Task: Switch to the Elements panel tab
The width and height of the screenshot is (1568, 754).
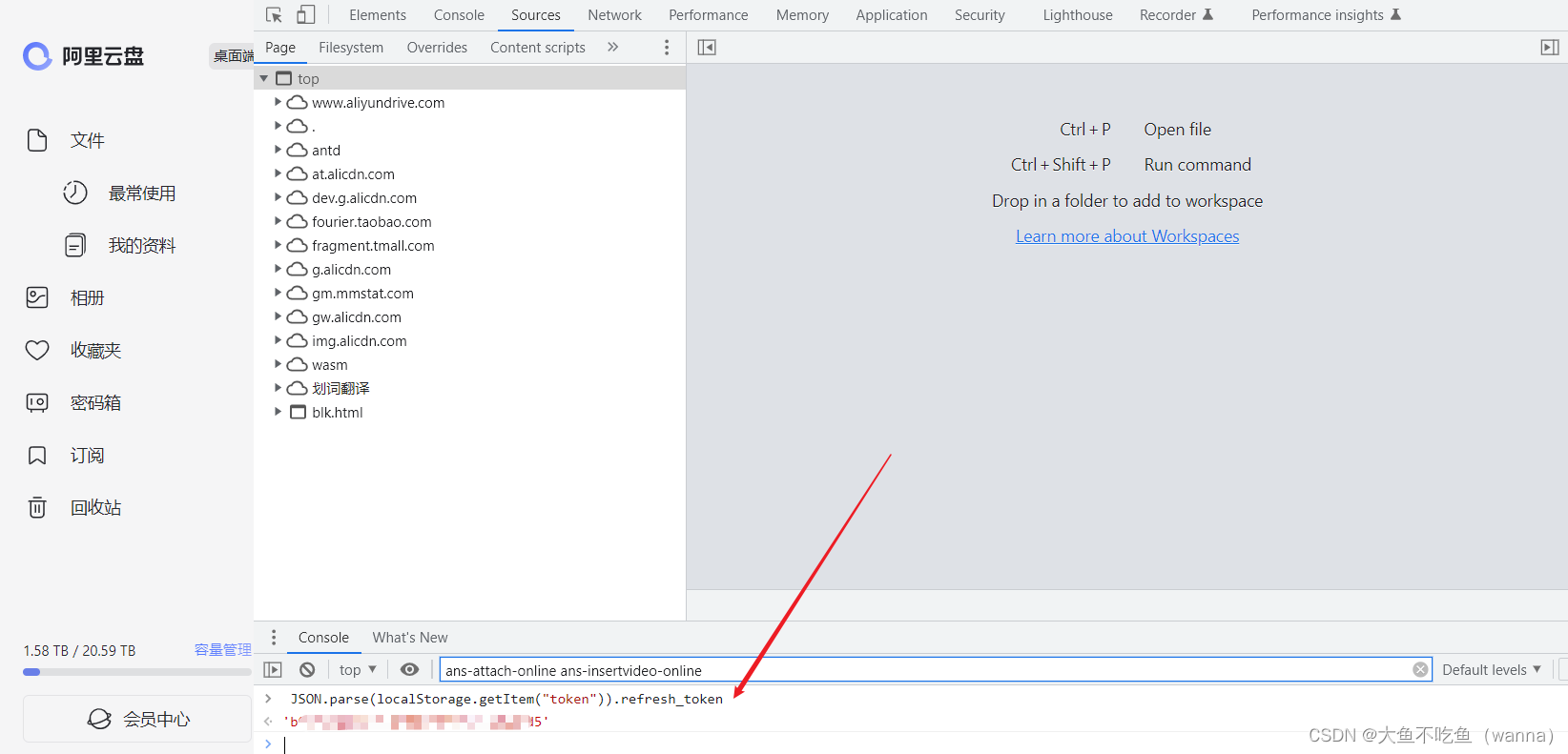Action: (378, 15)
